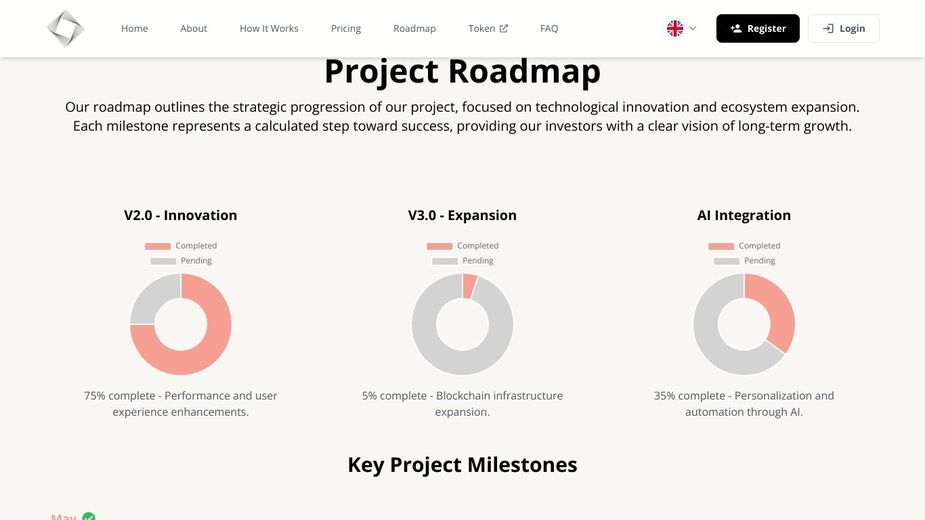Open the FAQ link
The height and width of the screenshot is (520, 925).
[549, 28]
